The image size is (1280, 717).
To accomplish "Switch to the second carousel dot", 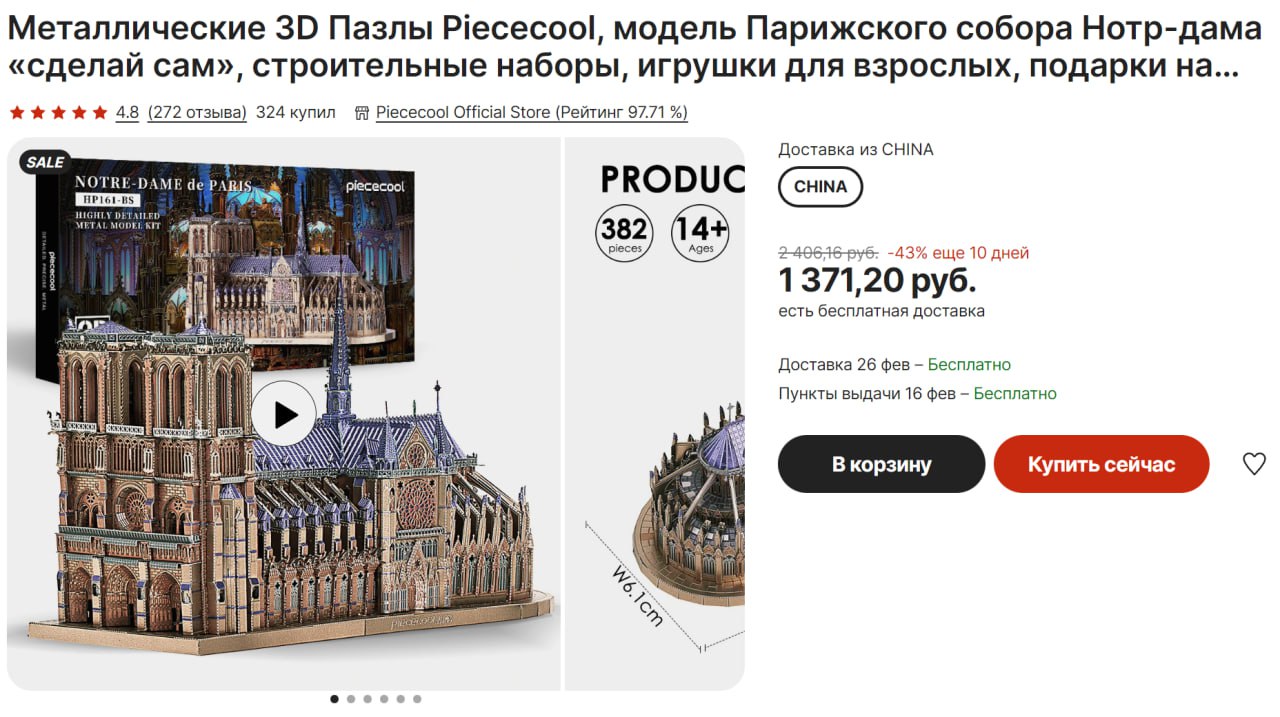I will point(351,699).
